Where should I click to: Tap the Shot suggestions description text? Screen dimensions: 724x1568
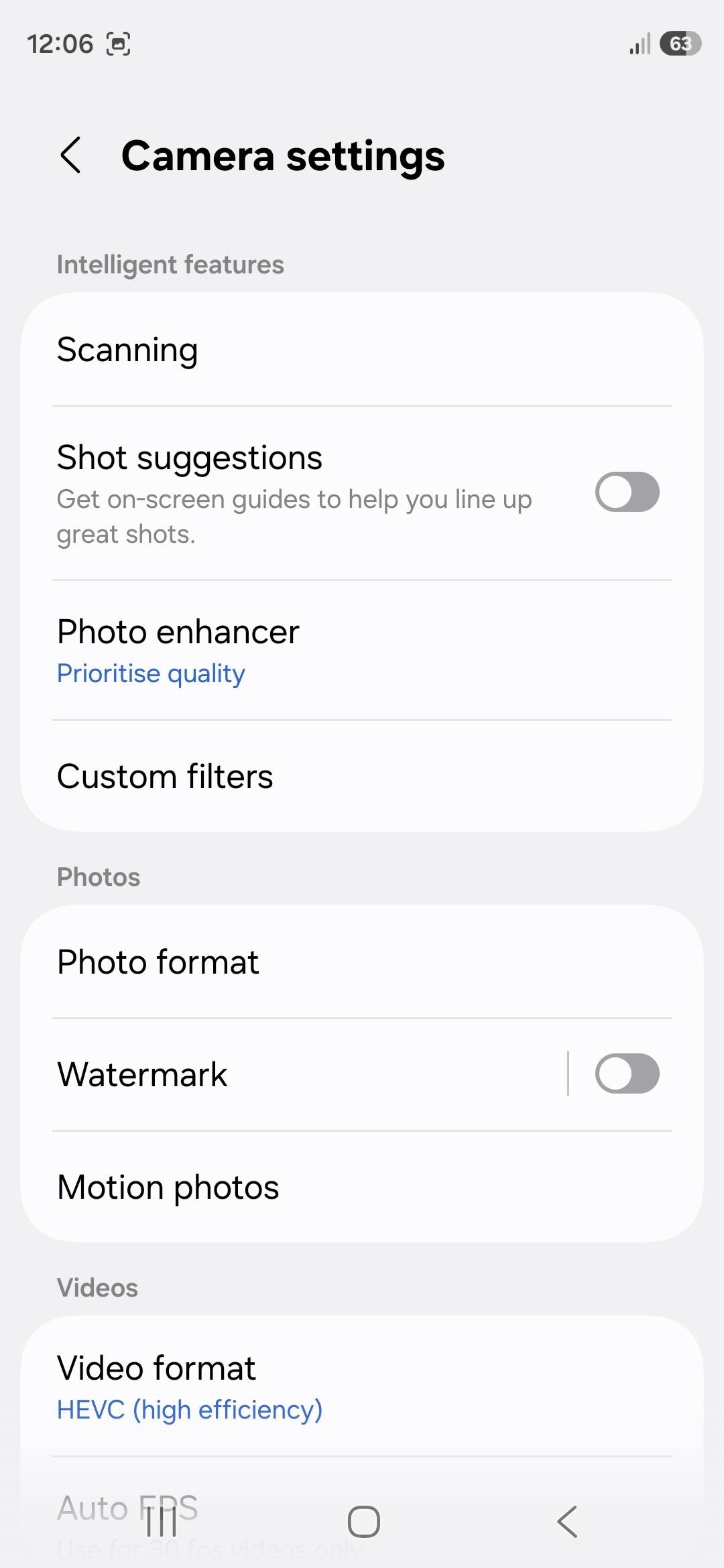(294, 517)
